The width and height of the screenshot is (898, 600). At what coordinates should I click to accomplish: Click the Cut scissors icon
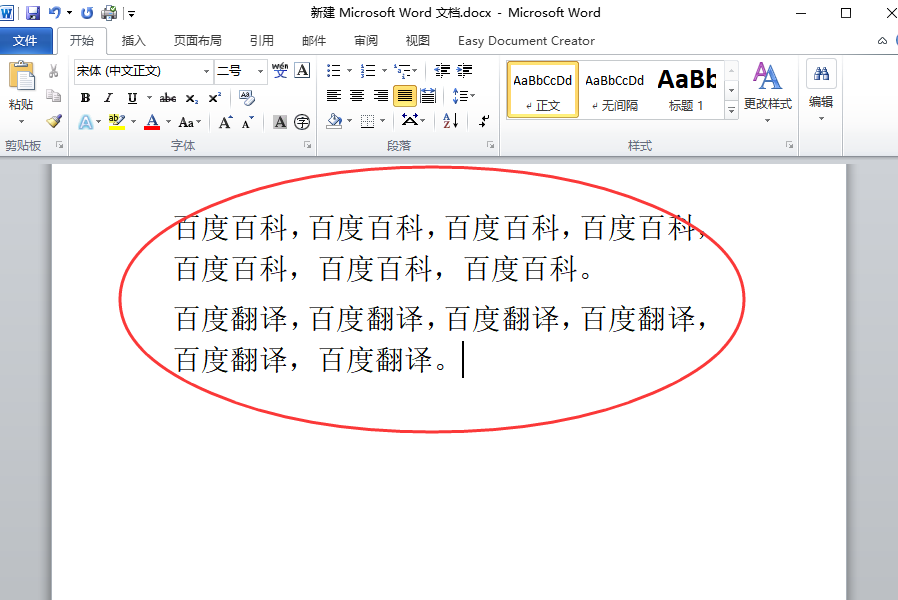pyautogui.click(x=53, y=71)
